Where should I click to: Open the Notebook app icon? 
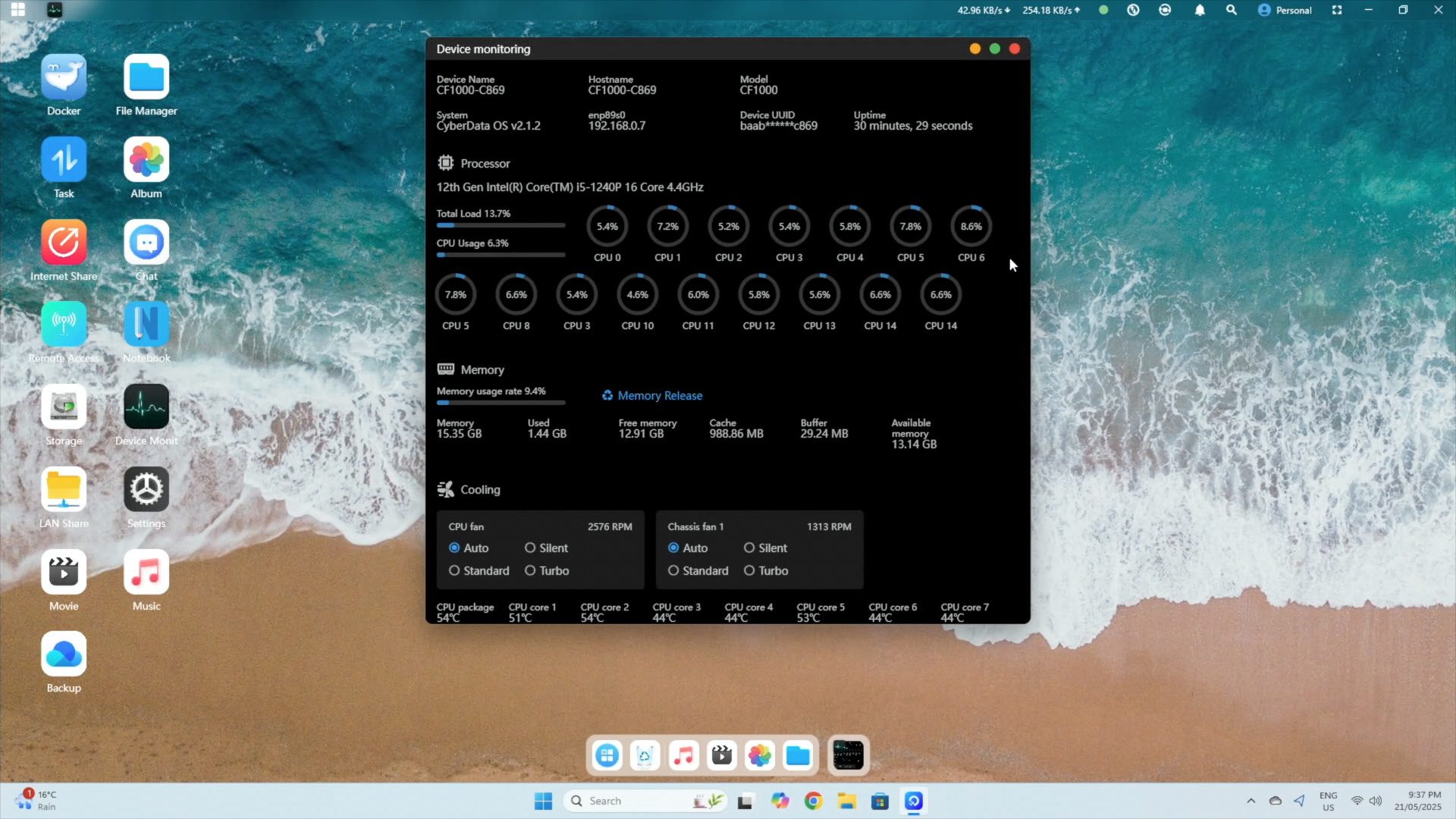[146, 325]
